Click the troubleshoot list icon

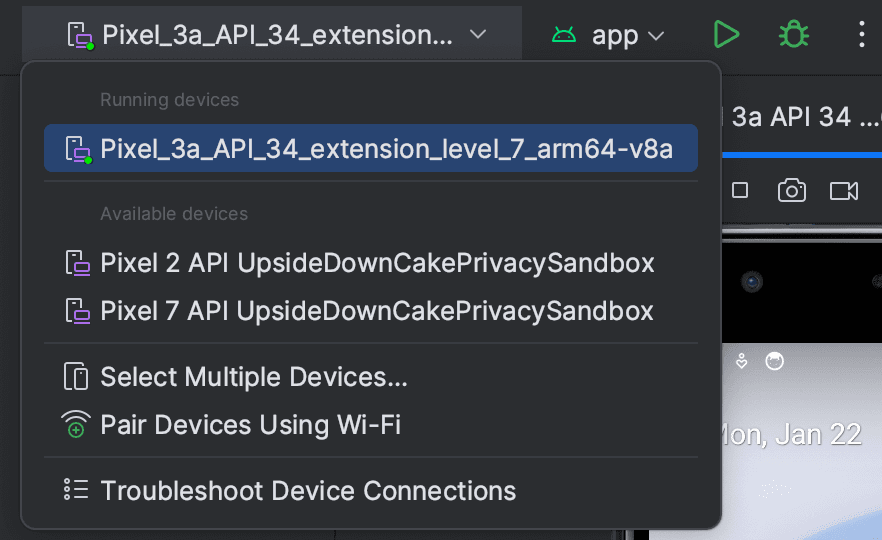click(76, 489)
